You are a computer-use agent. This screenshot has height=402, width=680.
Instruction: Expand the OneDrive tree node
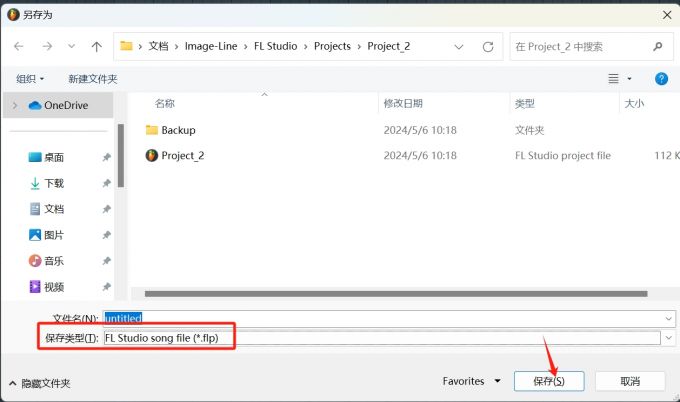point(15,105)
